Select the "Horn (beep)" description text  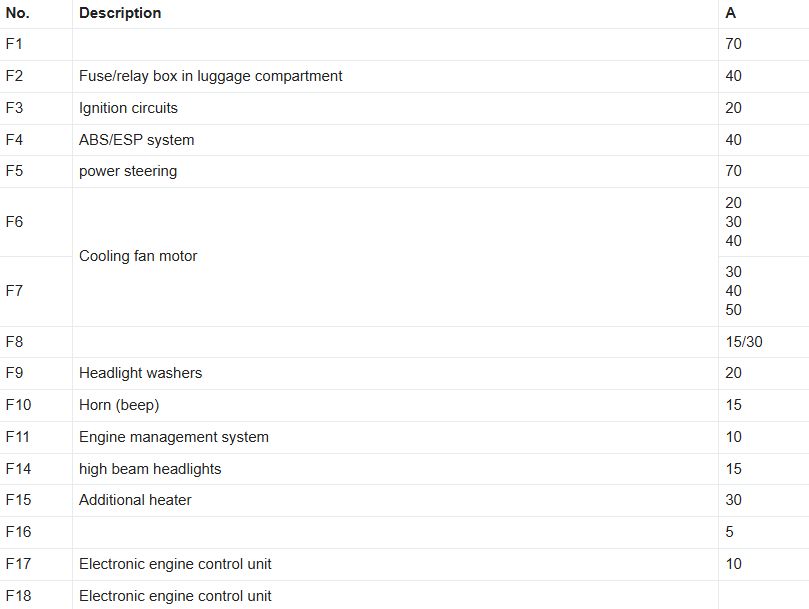[x=119, y=405]
